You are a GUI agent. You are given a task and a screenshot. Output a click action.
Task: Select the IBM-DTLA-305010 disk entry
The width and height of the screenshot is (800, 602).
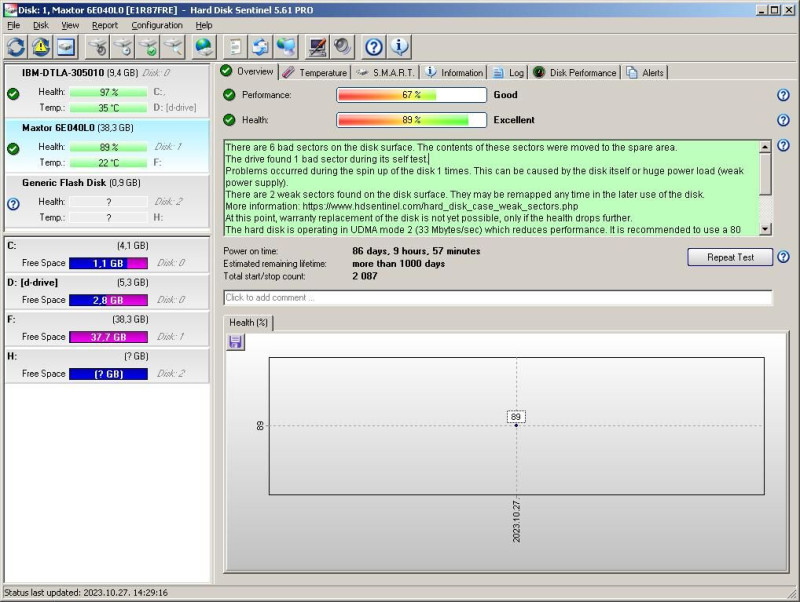coord(107,90)
